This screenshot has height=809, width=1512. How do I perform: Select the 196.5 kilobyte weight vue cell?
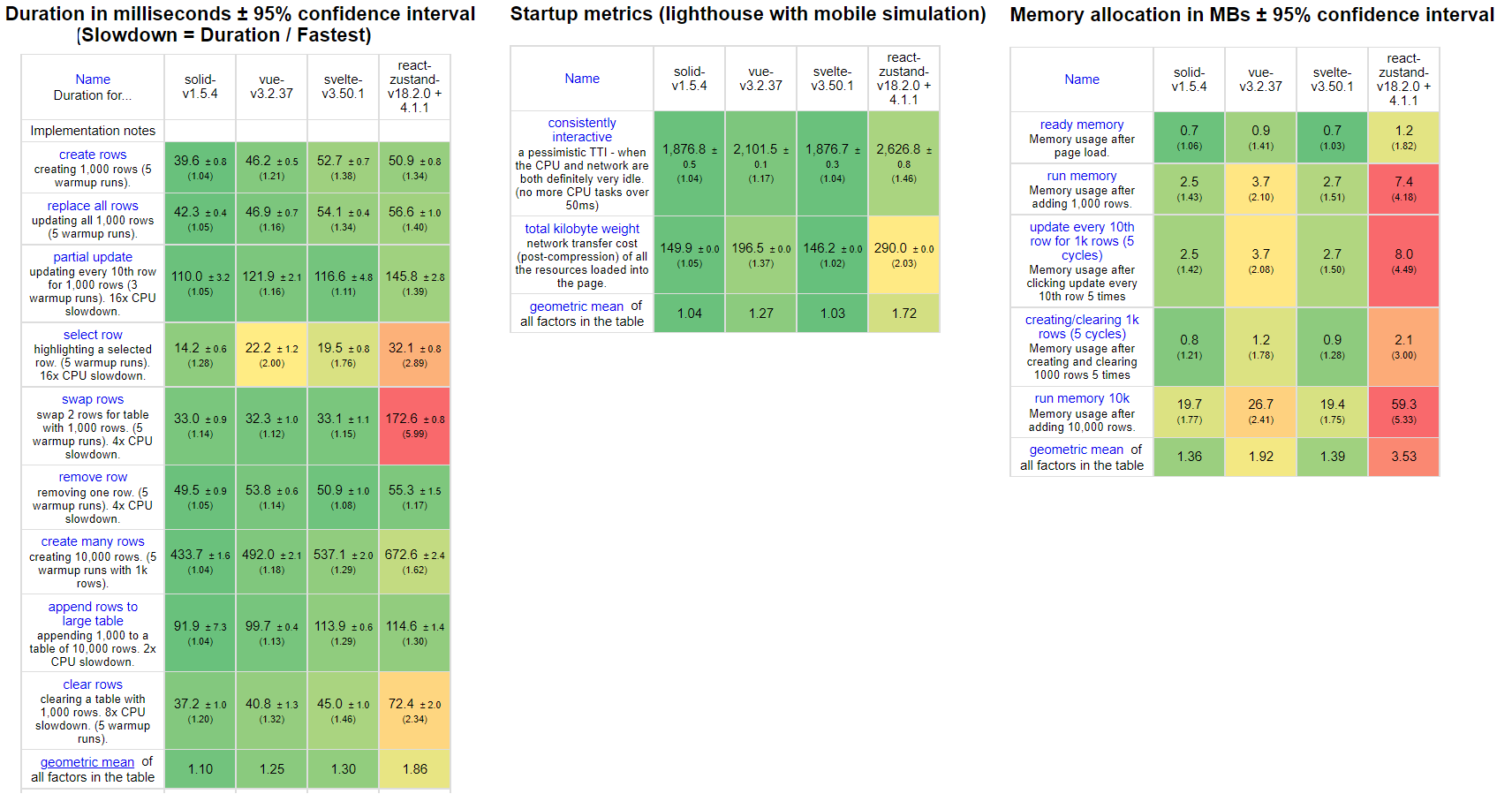[x=761, y=255]
